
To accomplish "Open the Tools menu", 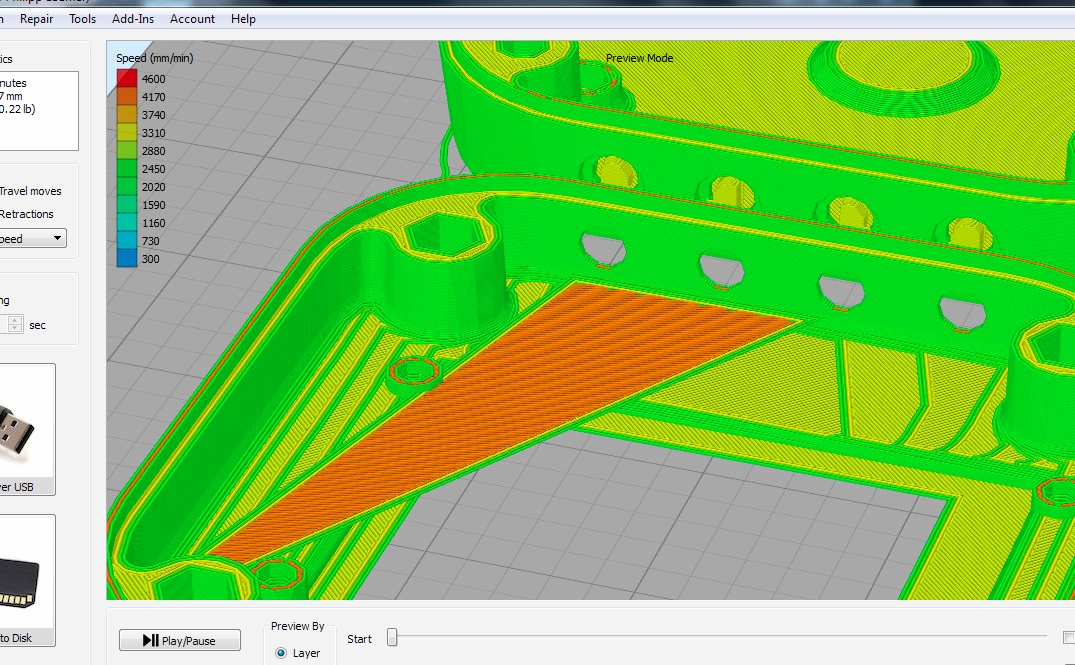I will [82, 19].
